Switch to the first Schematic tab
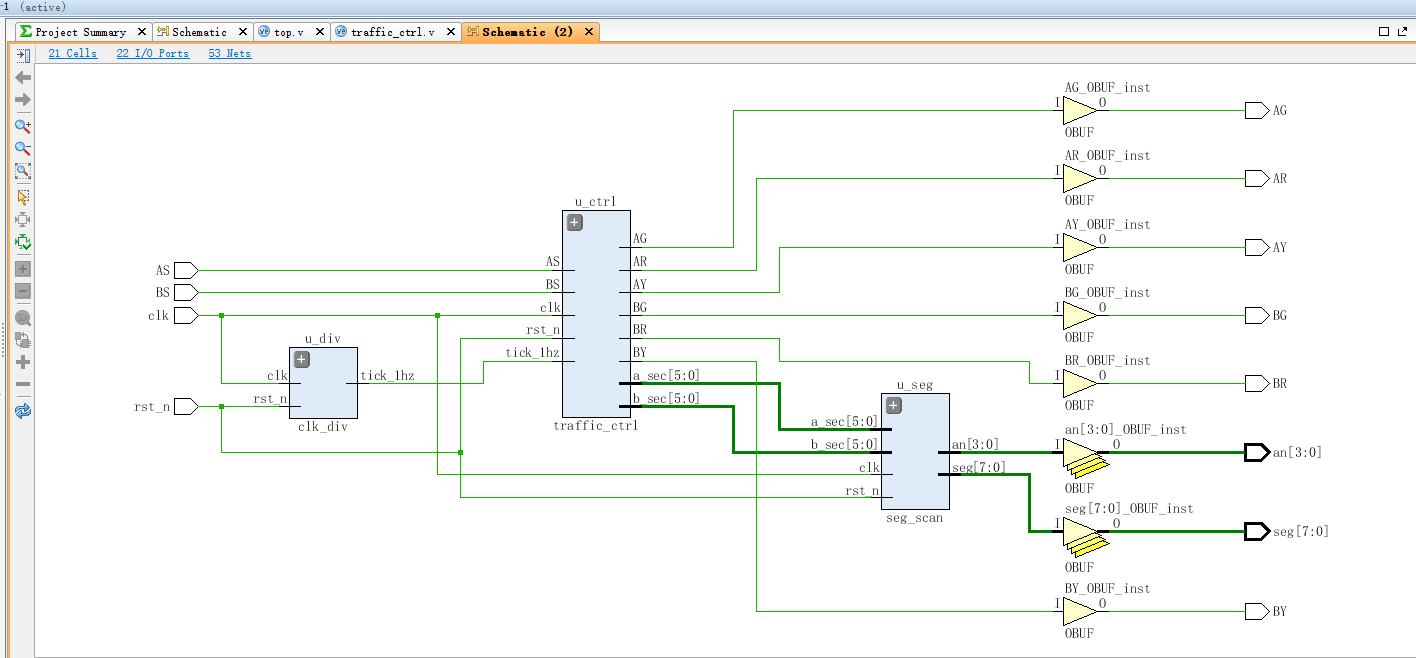The width and height of the screenshot is (1416, 658). 199,32
